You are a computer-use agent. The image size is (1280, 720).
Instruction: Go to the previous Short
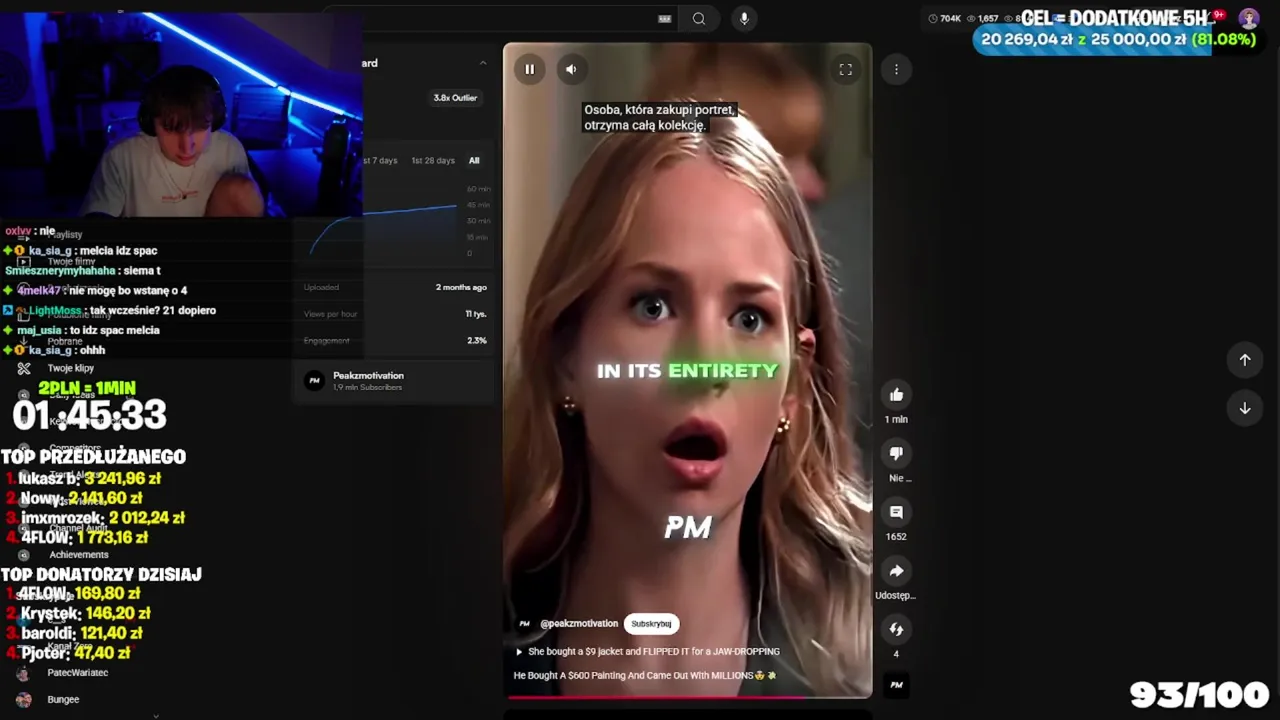pos(1245,360)
